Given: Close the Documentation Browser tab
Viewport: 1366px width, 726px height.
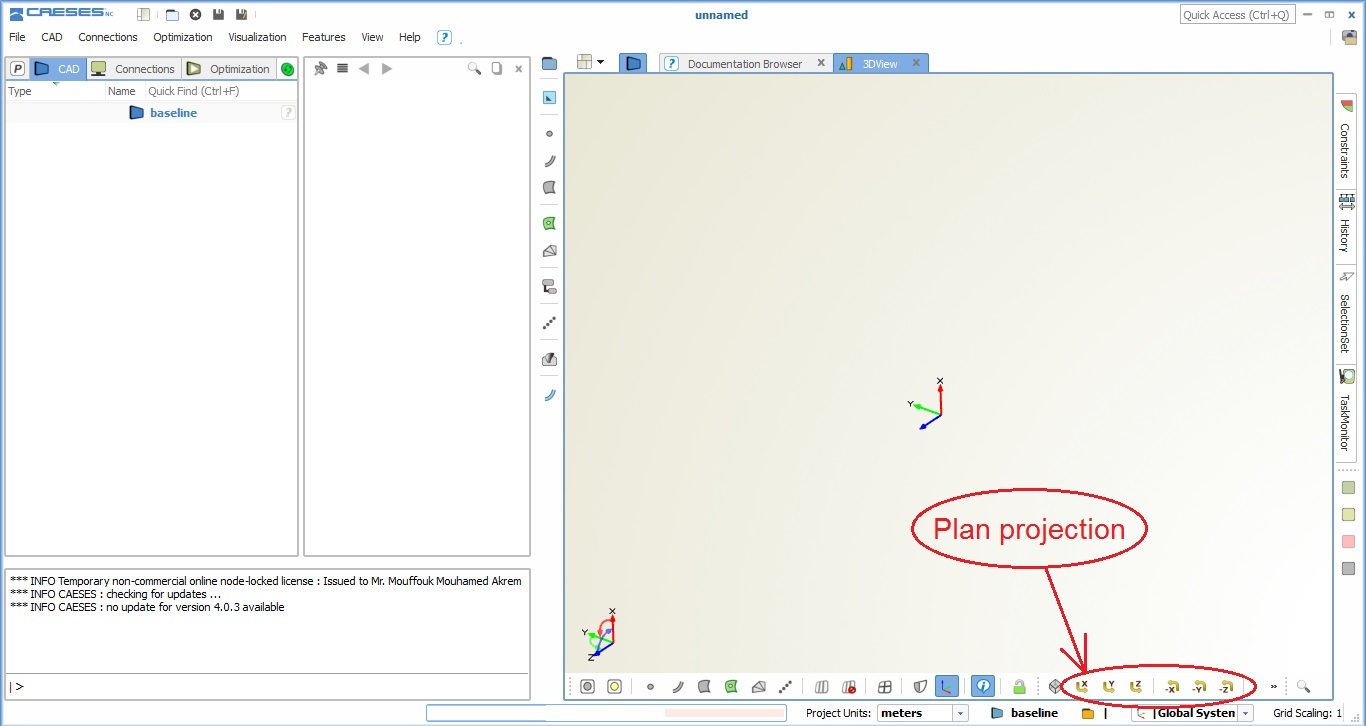Looking at the screenshot, I should (821, 63).
